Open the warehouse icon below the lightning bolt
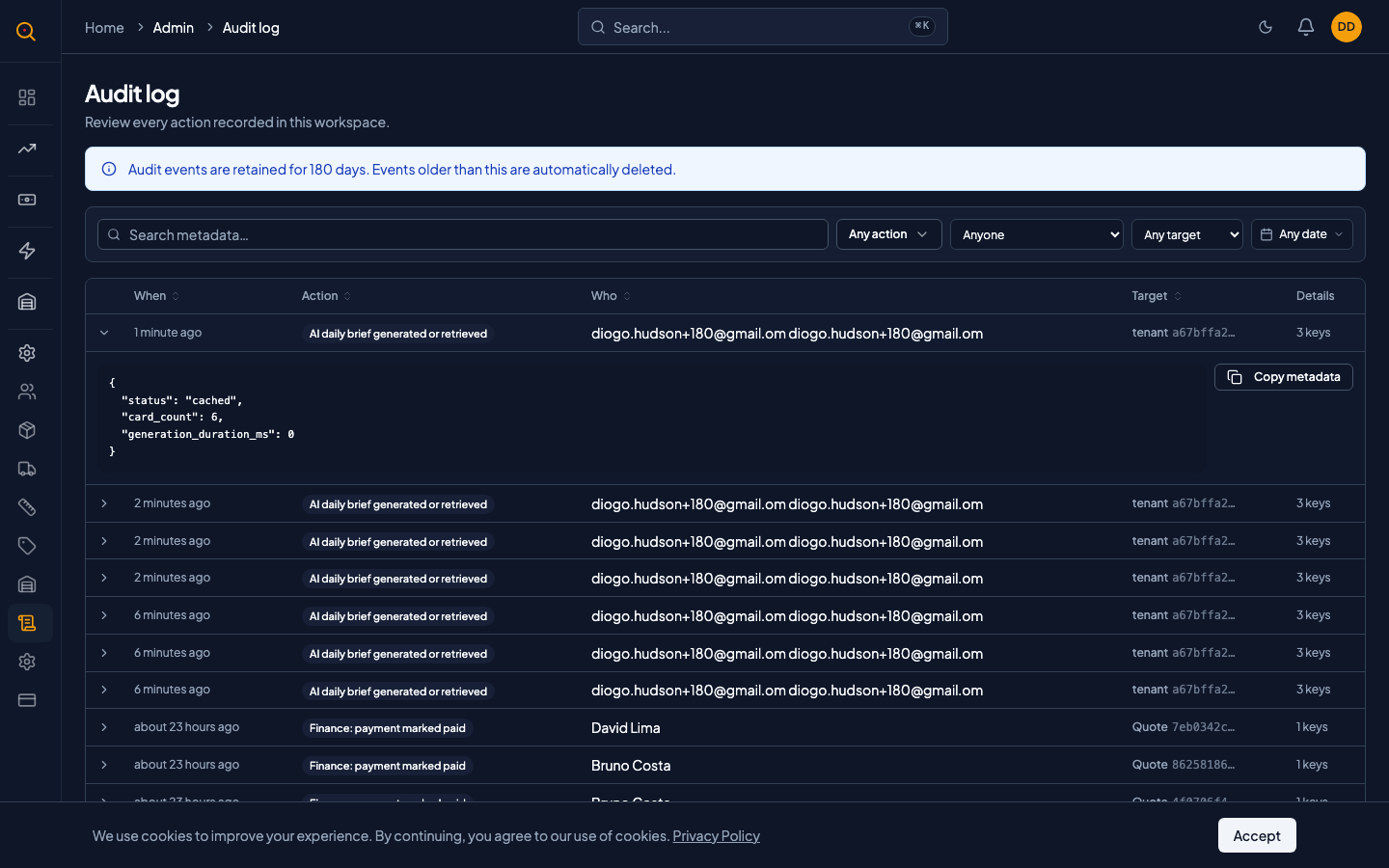The width and height of the screenshot is (1389, 868). 27,302
